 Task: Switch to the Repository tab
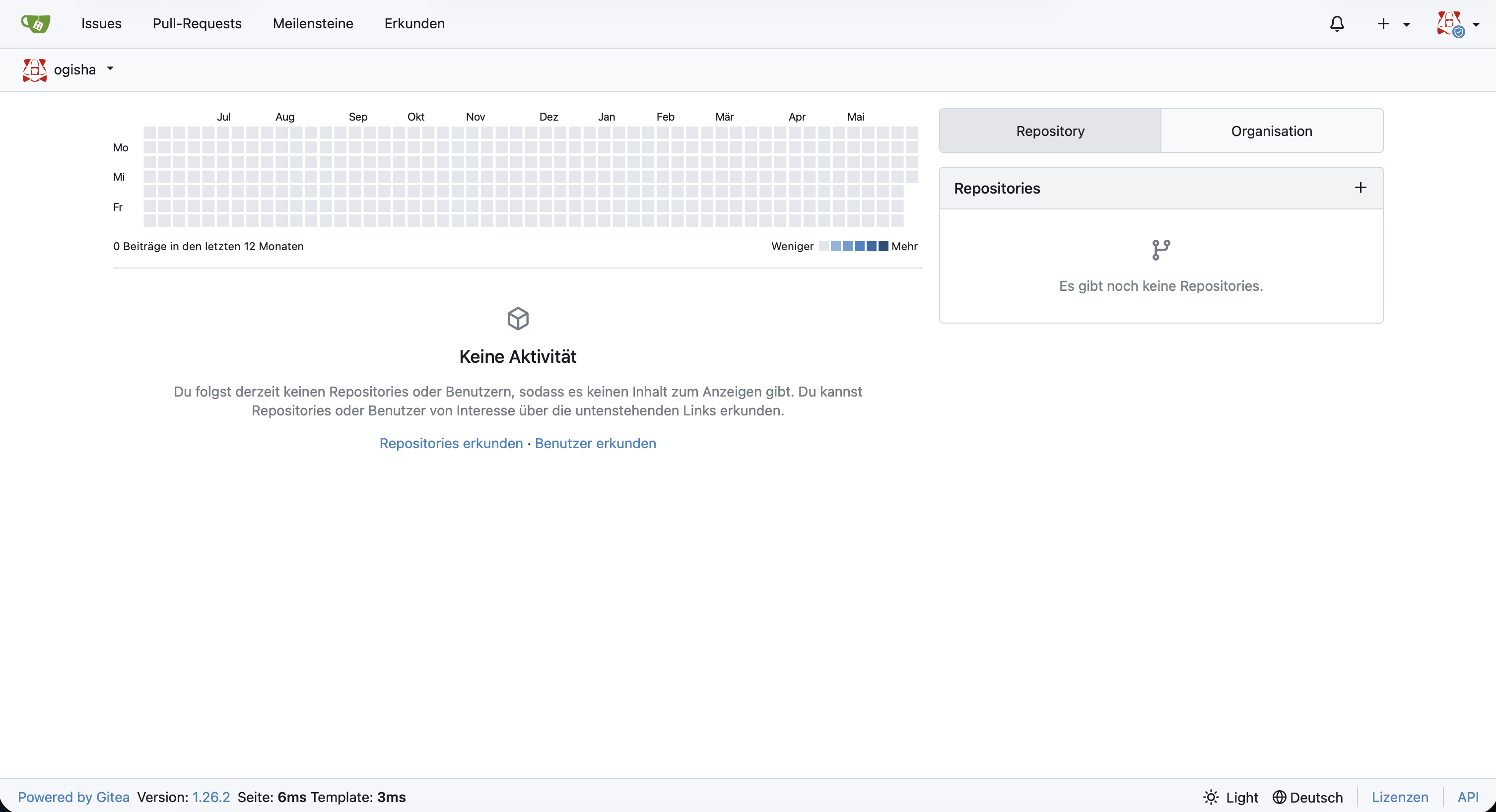(x=1049, y=131)
